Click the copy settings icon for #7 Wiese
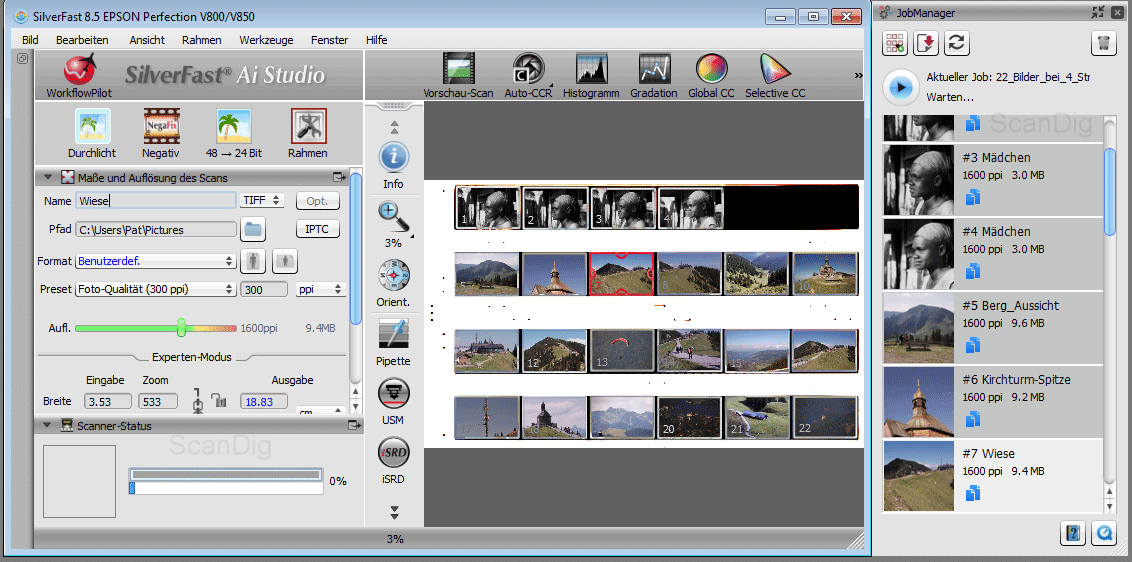 [972, 493]
